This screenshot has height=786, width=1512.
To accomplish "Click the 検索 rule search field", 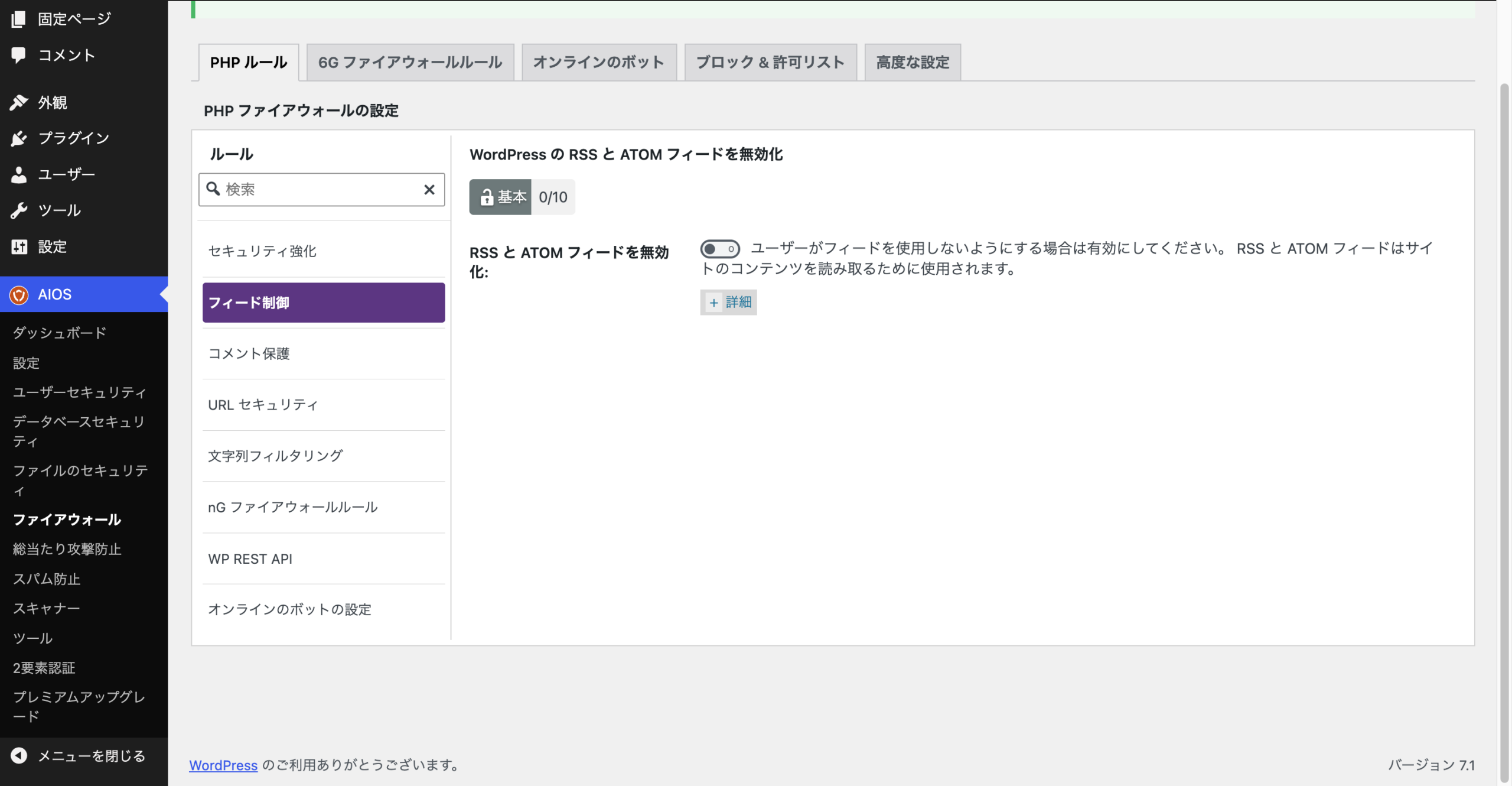I will (x=322, y=190).
